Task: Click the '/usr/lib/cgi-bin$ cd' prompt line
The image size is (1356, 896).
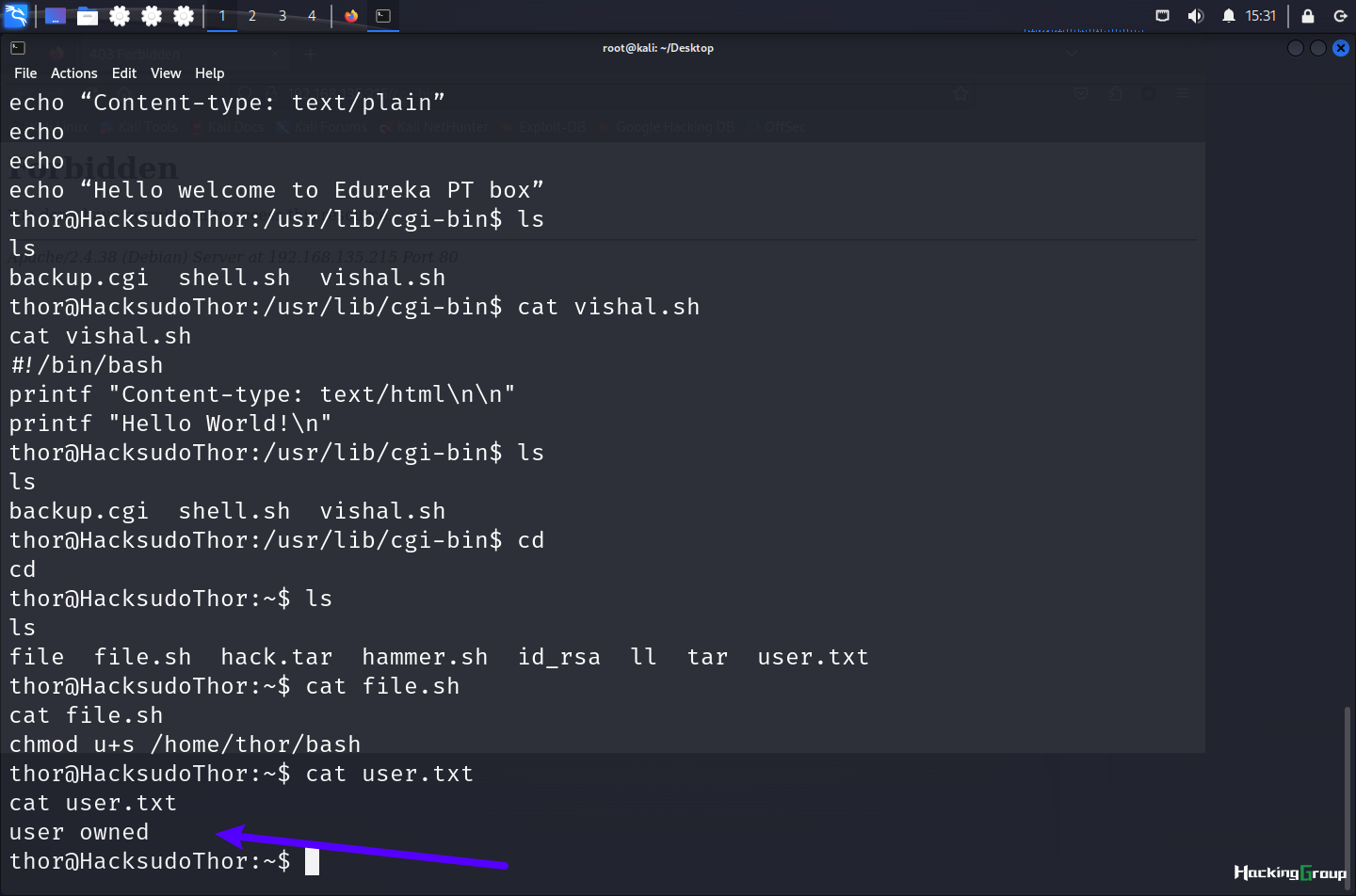Action: pos(277,540)
